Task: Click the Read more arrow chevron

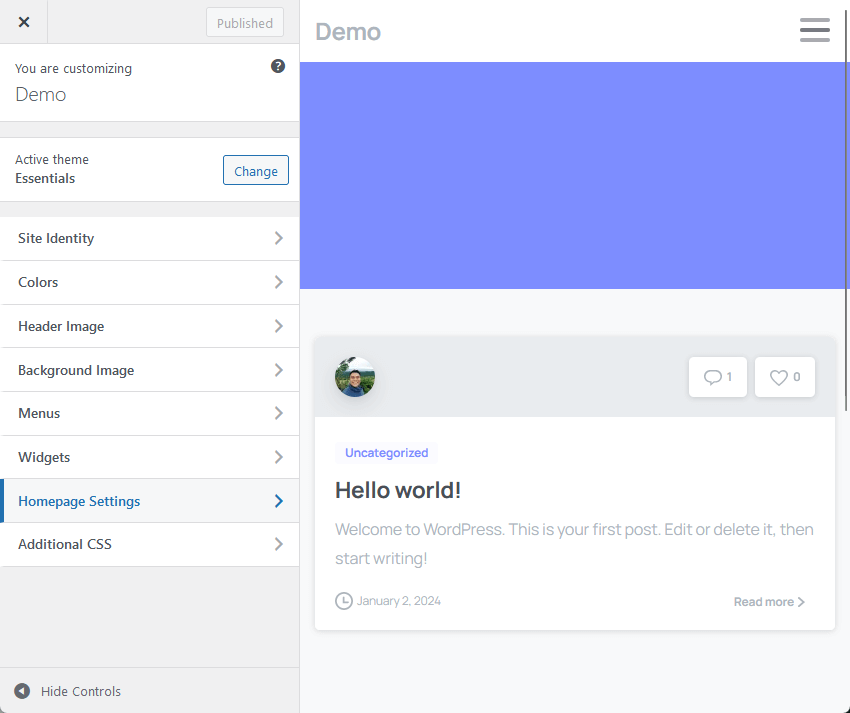Action: click(x=801, y=602)
